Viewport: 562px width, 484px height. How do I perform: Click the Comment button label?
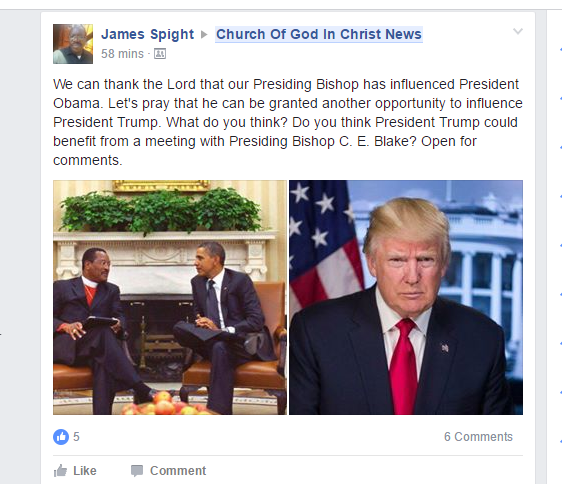(178, 471)
